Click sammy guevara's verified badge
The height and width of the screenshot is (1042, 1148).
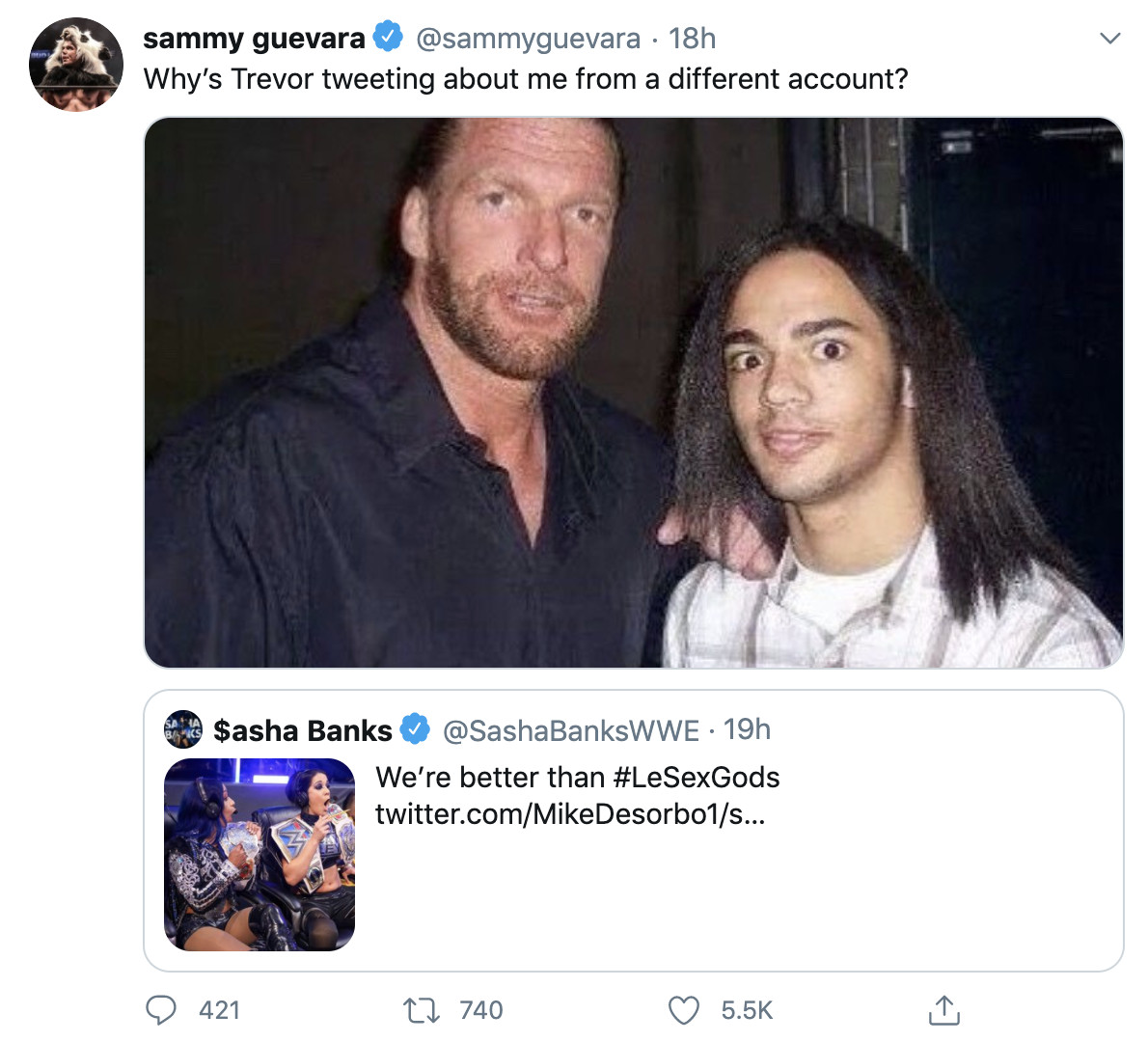point(388,38)
